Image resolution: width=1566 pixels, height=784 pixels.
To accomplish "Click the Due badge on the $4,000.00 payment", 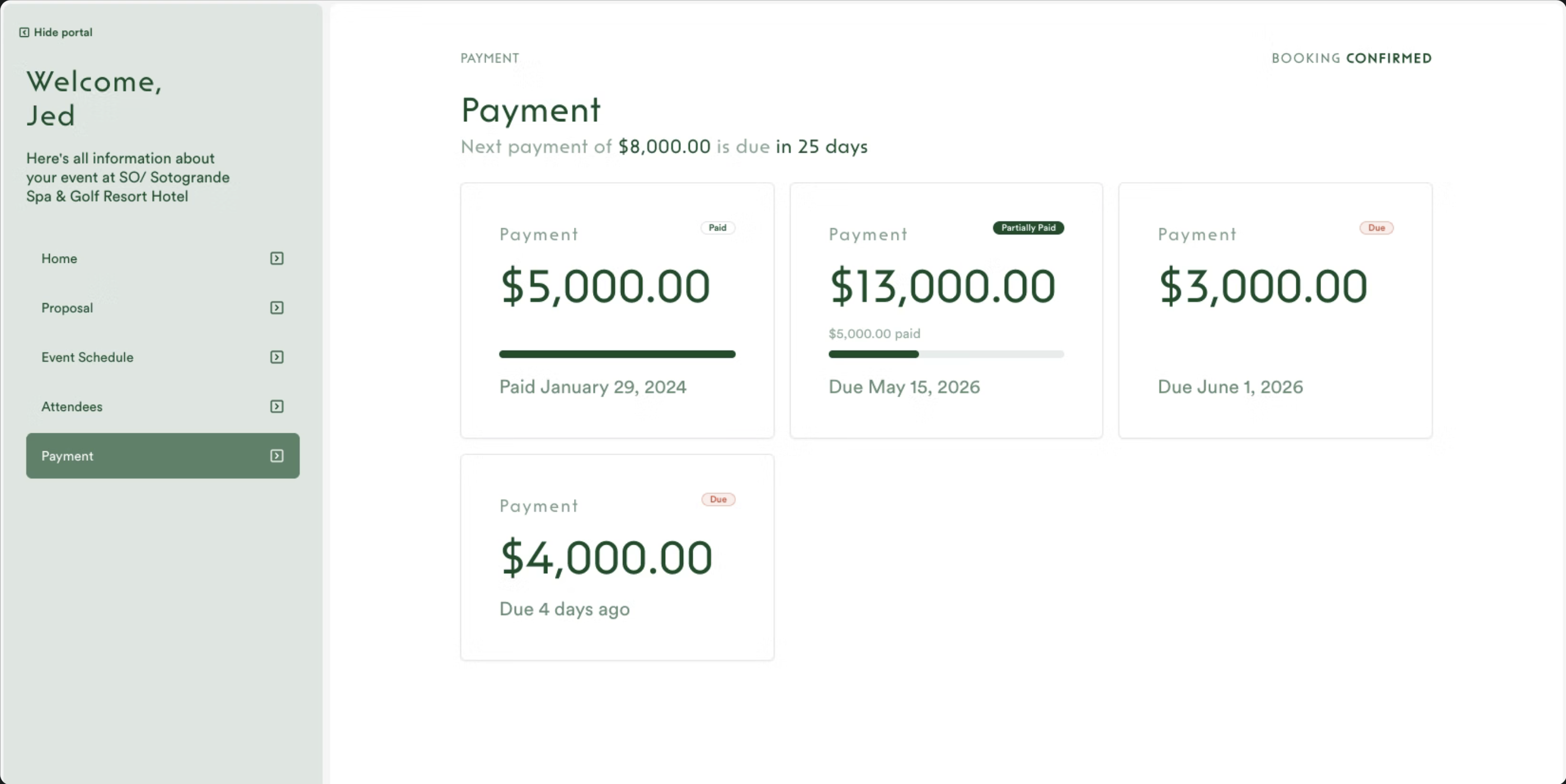I will coord(718,499).
